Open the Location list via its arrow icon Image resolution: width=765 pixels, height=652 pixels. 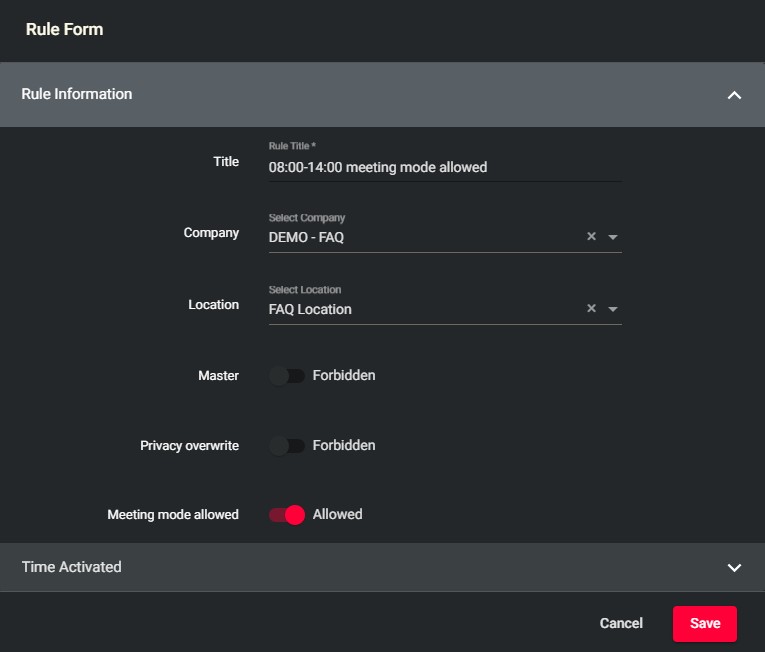[613, 309]
